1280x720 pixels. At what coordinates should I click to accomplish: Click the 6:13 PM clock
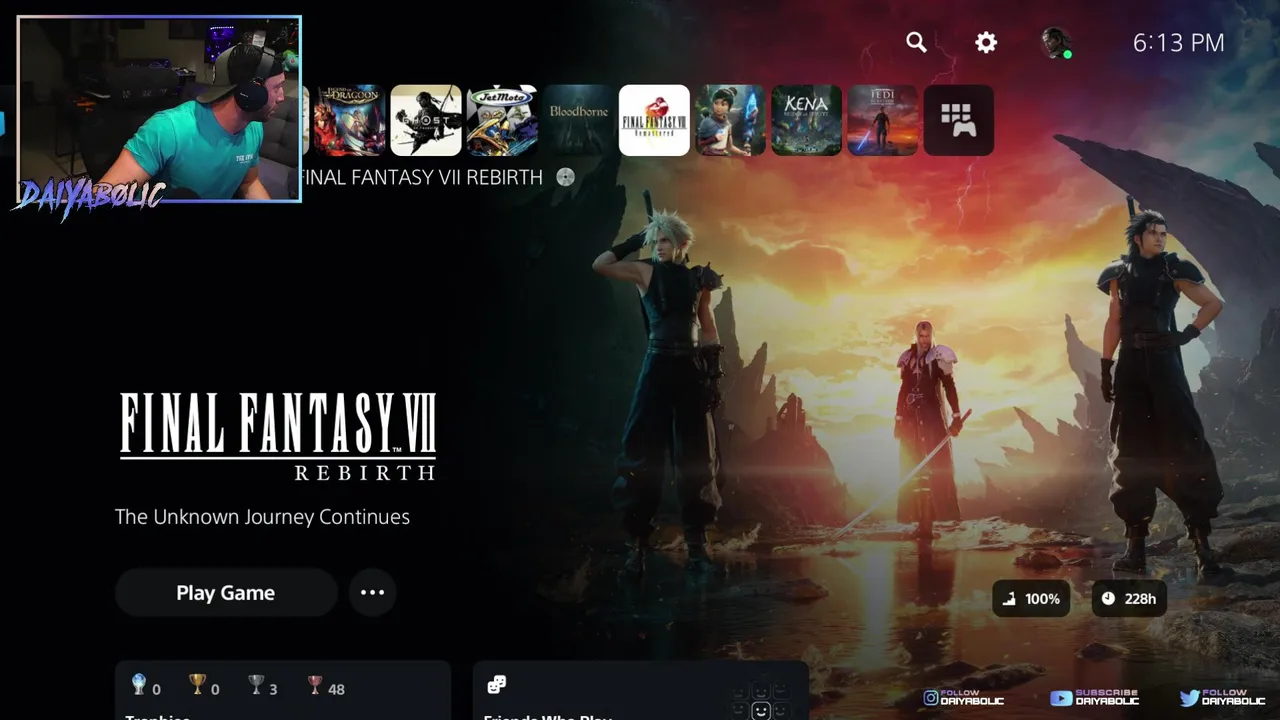(1178, 42)
